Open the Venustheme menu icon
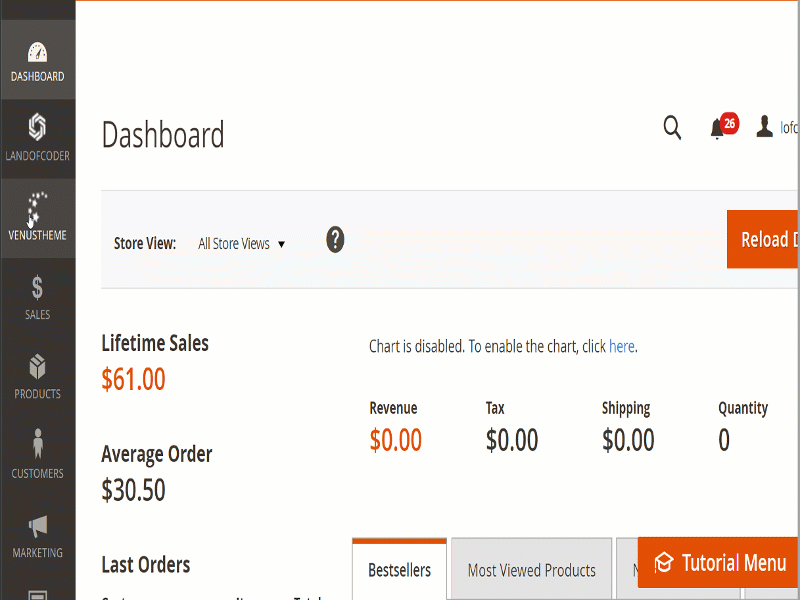Image resolution: width=800 pixels, height=600 pixels. click(37, 208)
